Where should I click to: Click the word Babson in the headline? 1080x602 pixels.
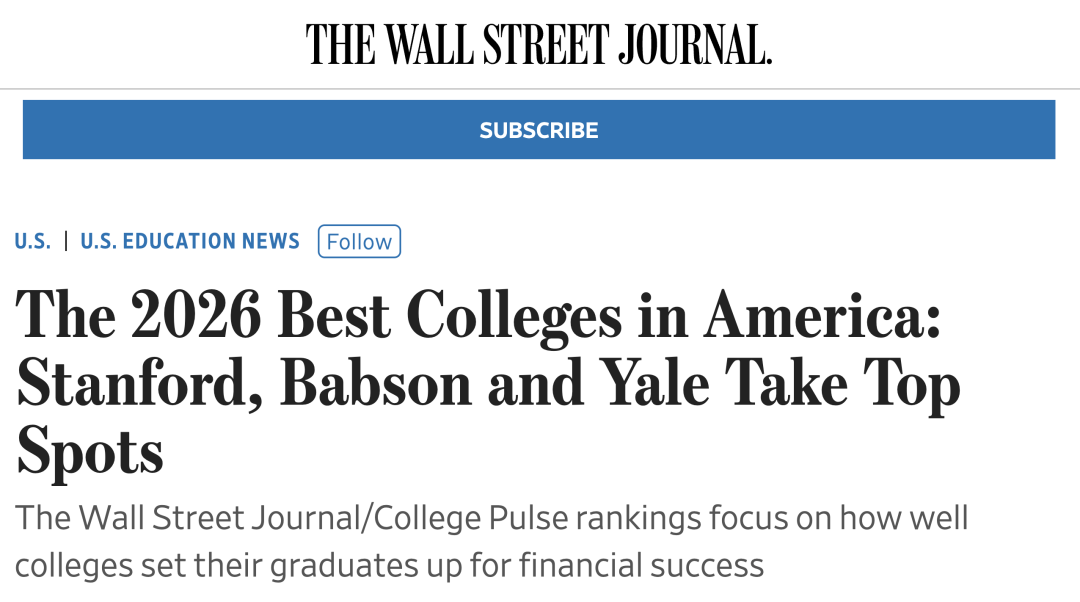[x=375, y=386]
